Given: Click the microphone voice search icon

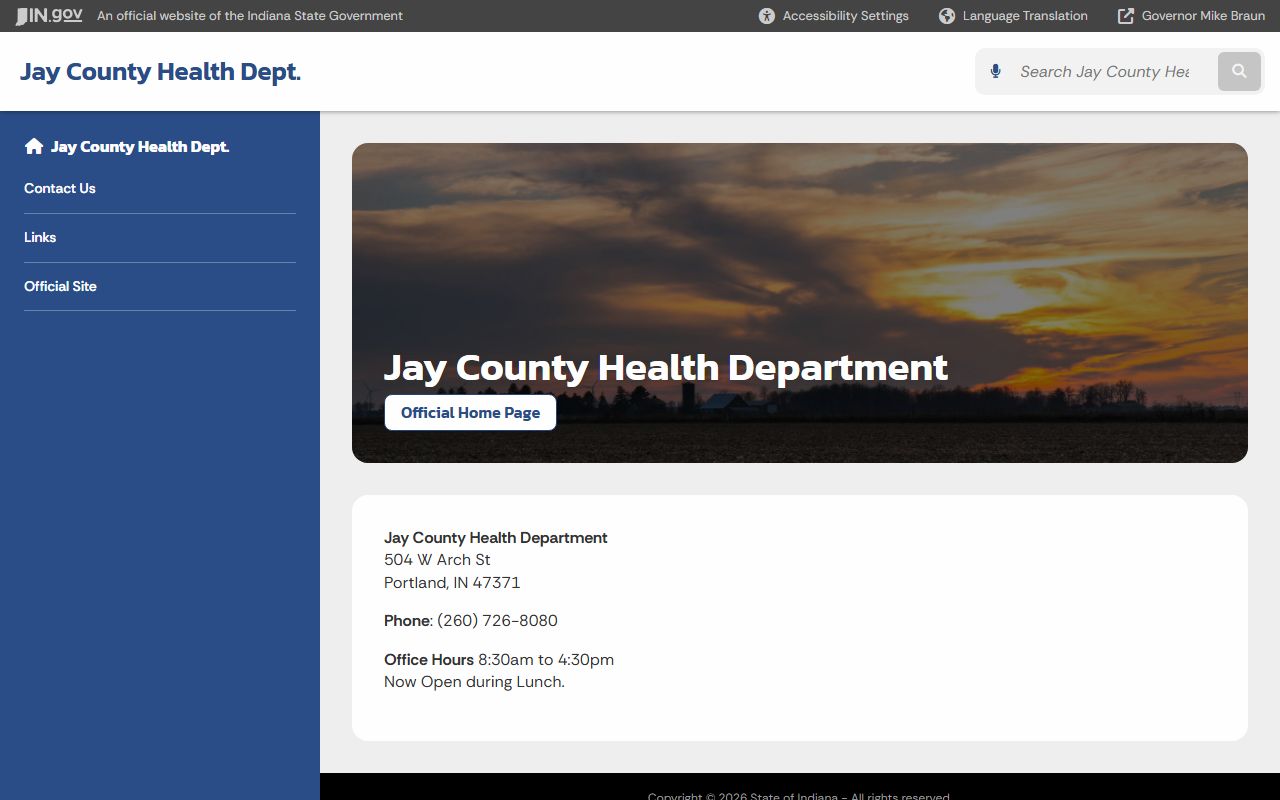Looking at the screenshot, I should point(995,71).
